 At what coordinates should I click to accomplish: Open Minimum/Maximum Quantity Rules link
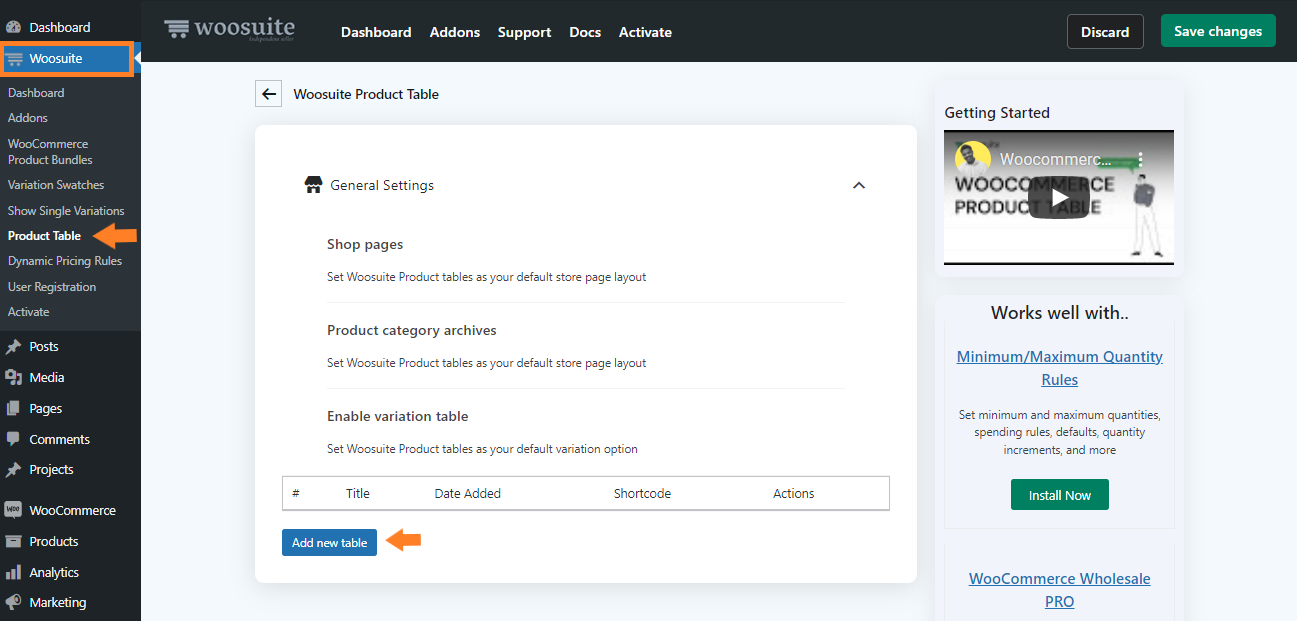tap(1060, 368)
